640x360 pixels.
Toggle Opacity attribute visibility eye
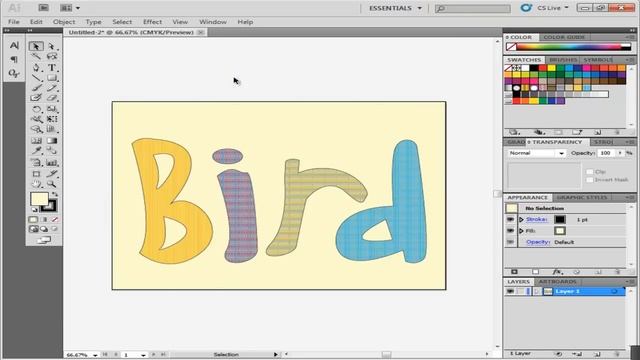point(510,242)
